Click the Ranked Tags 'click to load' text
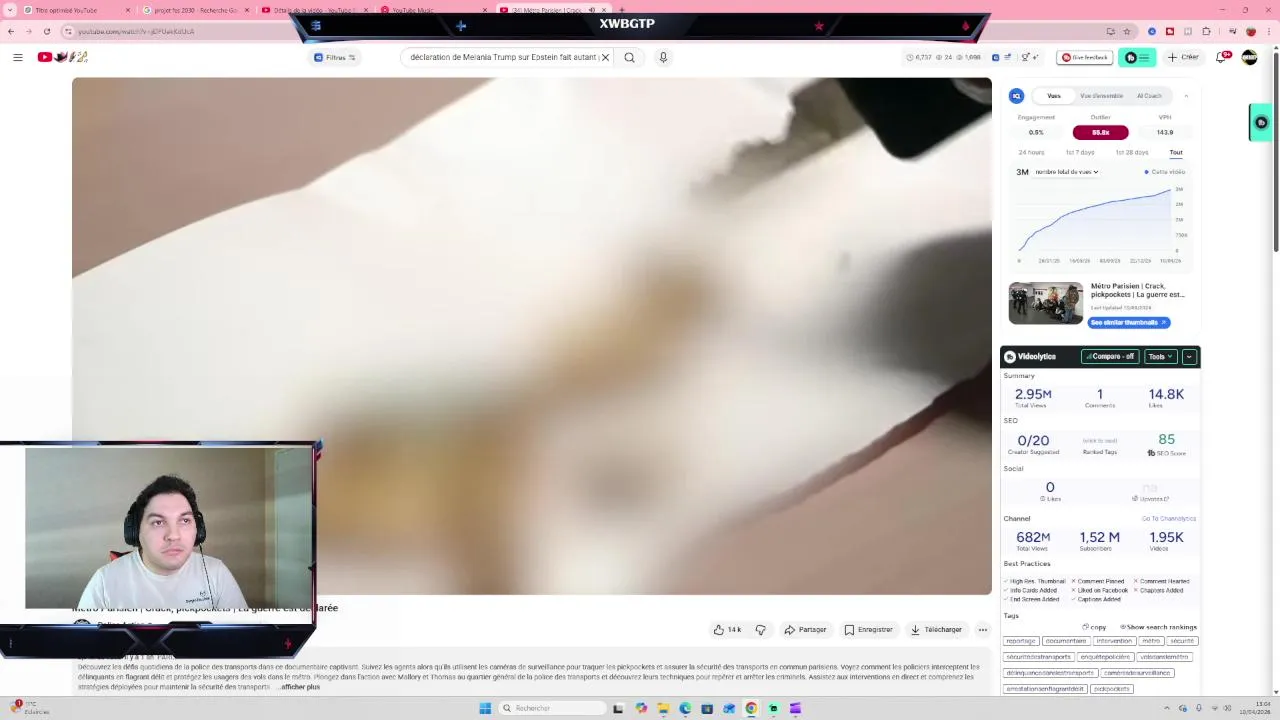The height and width of the screenshot is (720, 1280). (x=1100, y=440)
